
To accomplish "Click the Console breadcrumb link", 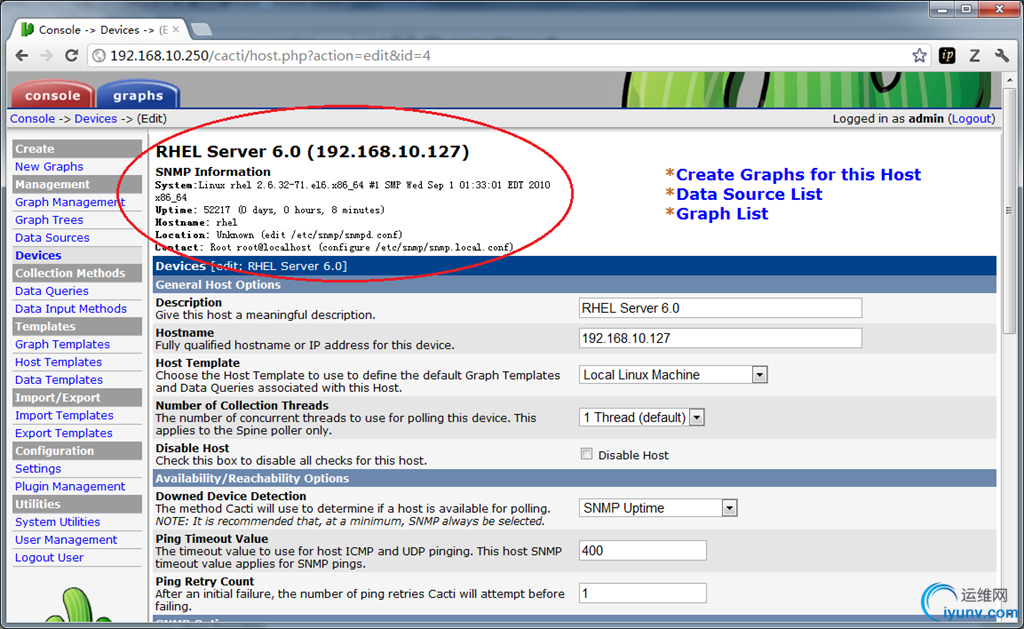I will 32,118.
